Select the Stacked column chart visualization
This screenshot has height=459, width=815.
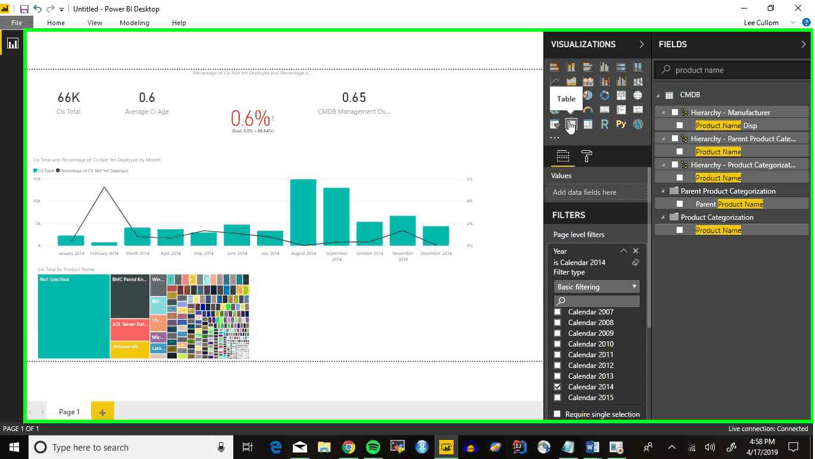pos(571,67)
